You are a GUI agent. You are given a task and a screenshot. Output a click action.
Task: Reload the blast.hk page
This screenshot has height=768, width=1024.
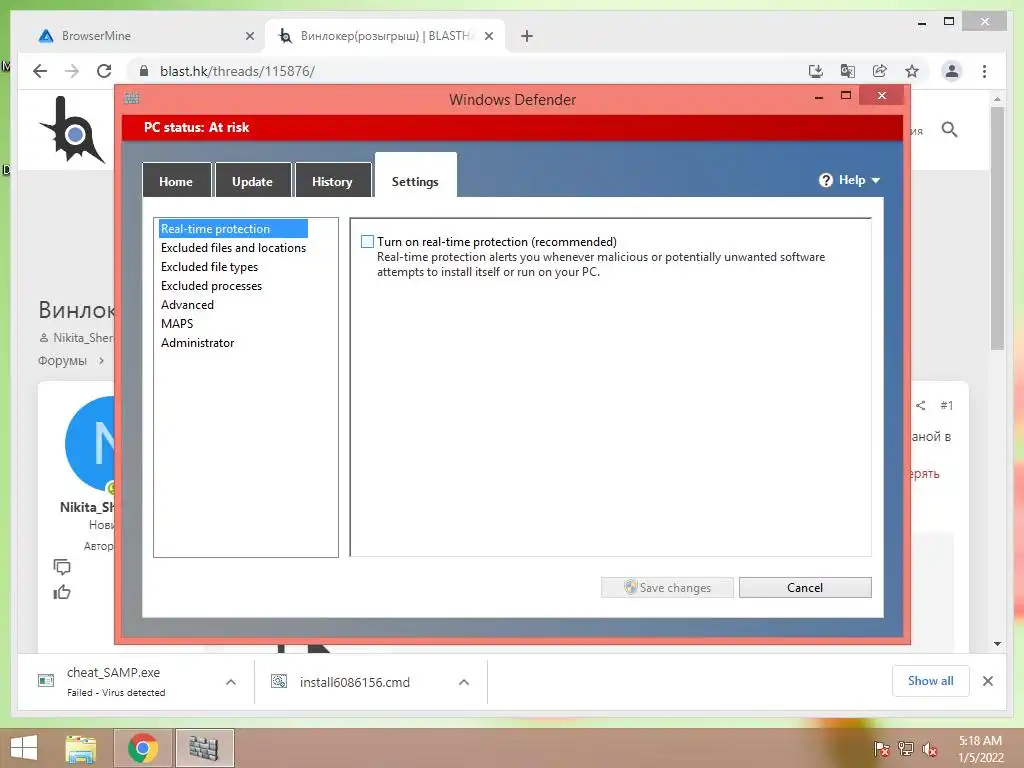(104, 71)
